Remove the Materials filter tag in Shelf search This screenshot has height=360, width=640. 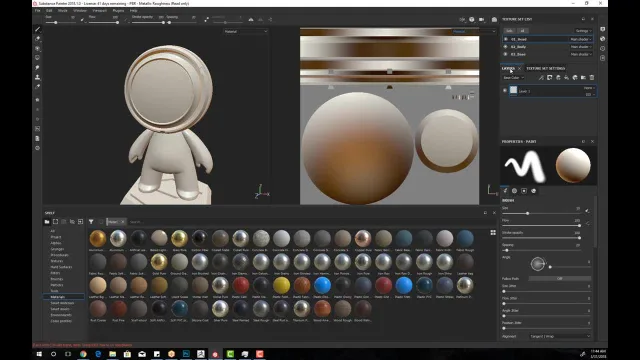pos(122,222)
